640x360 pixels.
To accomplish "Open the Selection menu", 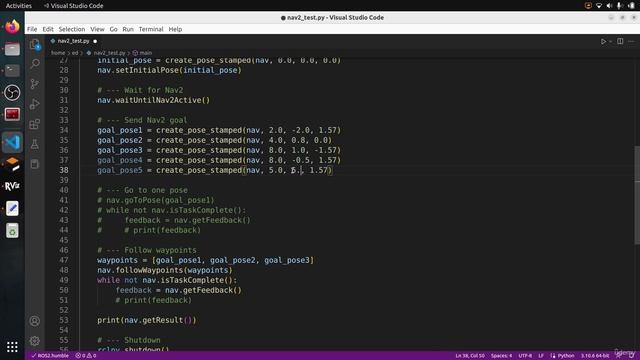I will 72,29.
